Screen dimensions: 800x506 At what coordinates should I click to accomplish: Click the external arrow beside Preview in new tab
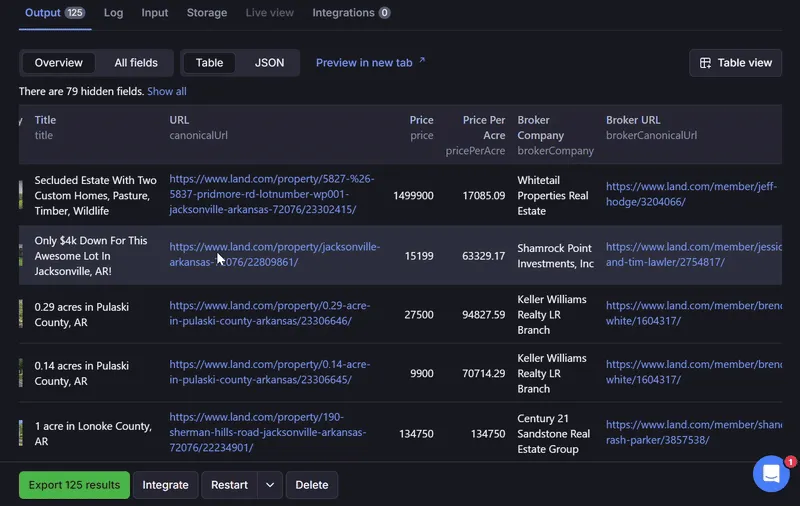pos(422,60)
